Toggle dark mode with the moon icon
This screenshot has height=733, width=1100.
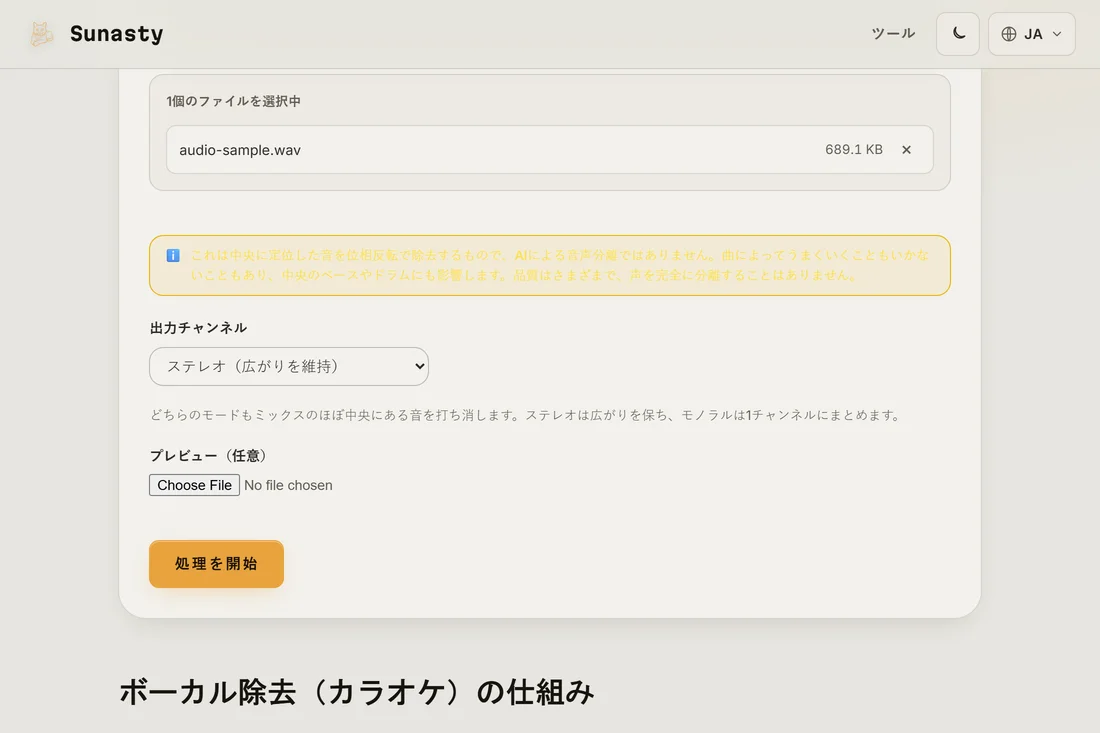coord(958,34)
